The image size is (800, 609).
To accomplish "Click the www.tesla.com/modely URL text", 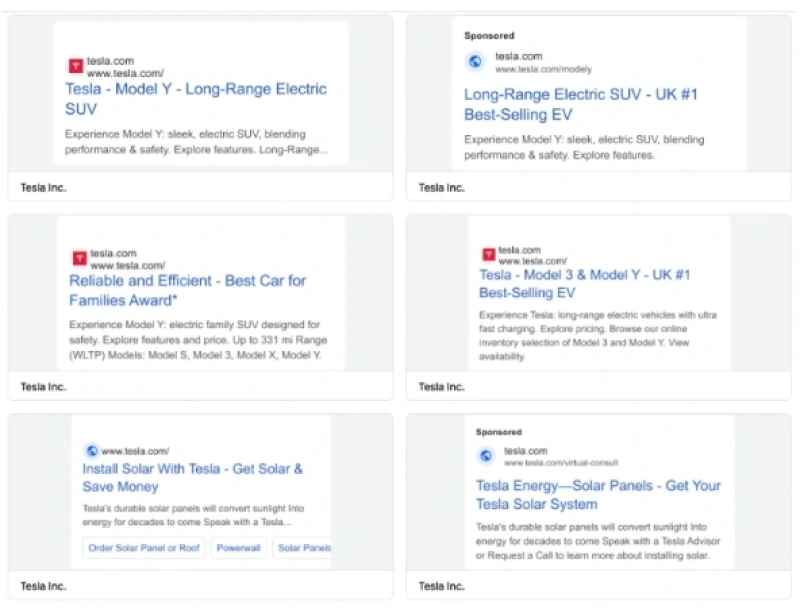I will tap(543, 70).
